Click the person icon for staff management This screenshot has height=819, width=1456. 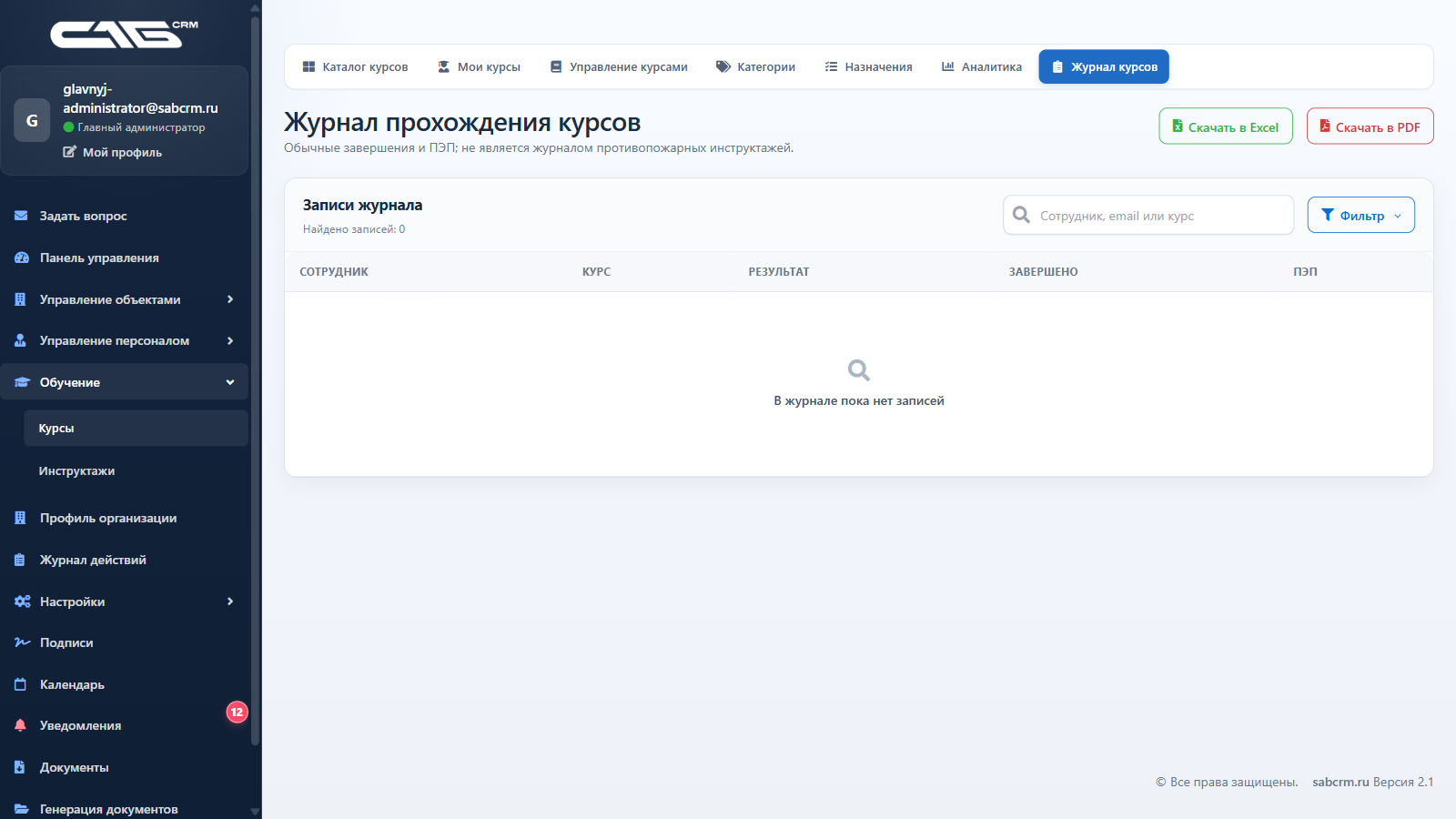[x=20, y=340]
